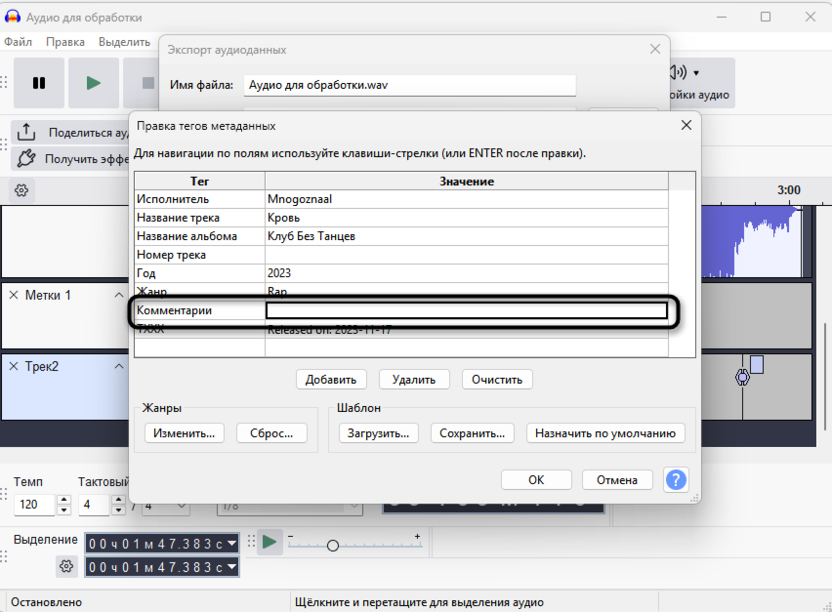Open help via the question mark button
The image size is (832, 612).
click(x=676, y=480)
